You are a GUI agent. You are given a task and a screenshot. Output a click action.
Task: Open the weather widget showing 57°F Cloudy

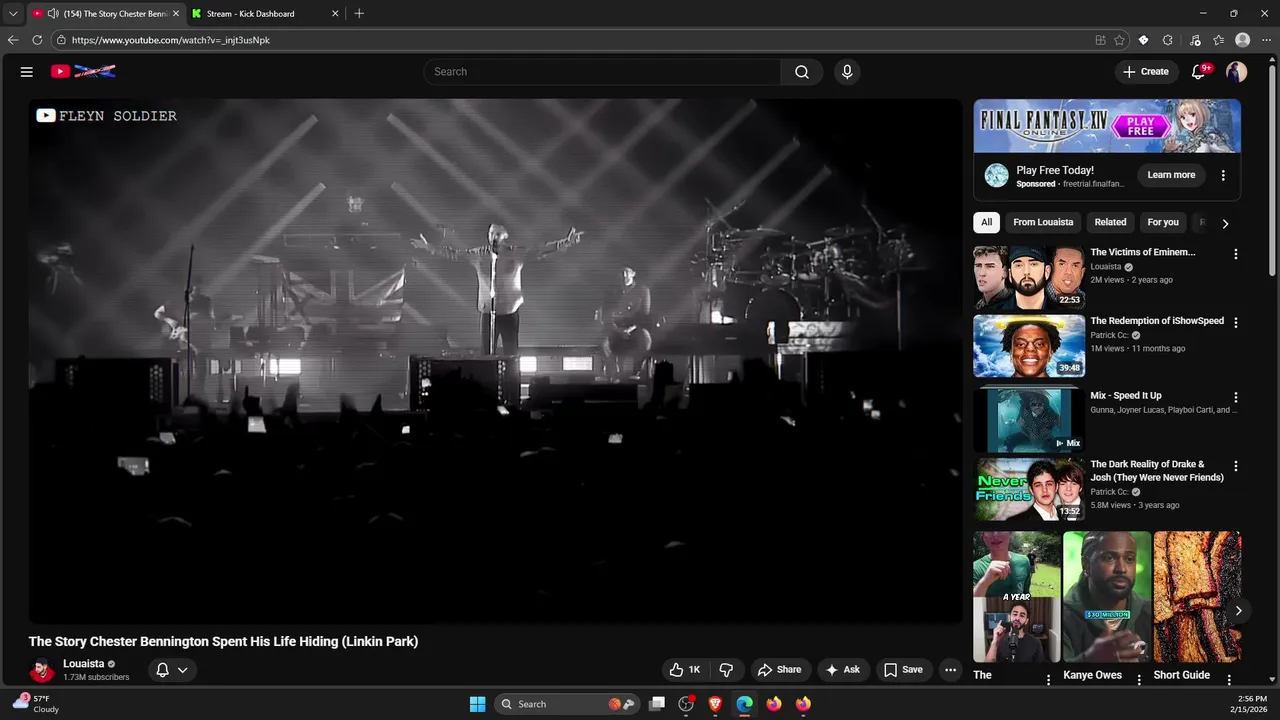[35, 704]
